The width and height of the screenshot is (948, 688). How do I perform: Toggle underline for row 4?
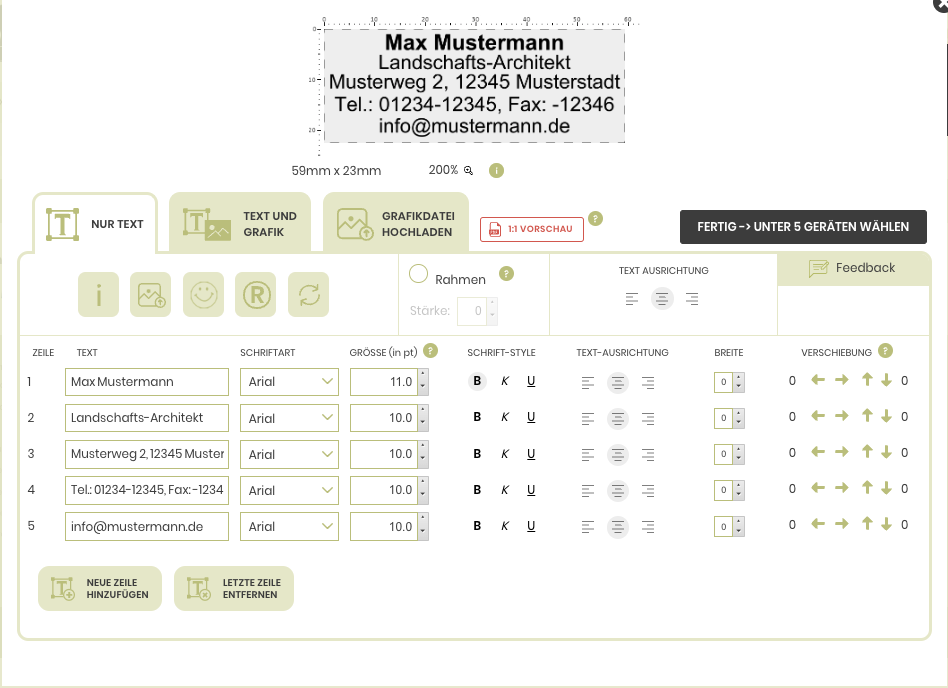(531, 490)
